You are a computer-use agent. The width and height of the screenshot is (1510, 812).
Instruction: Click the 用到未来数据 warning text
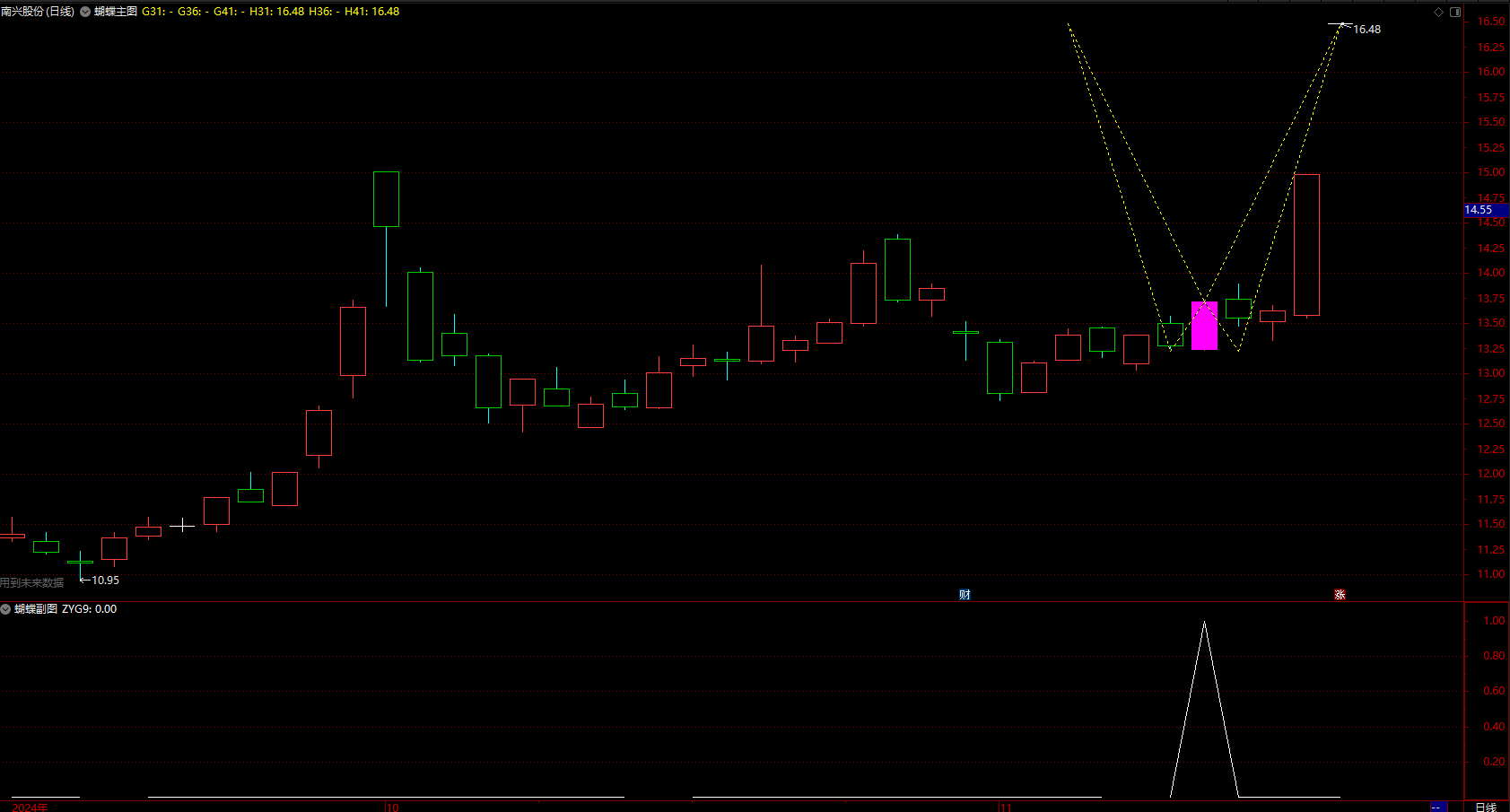32,583
